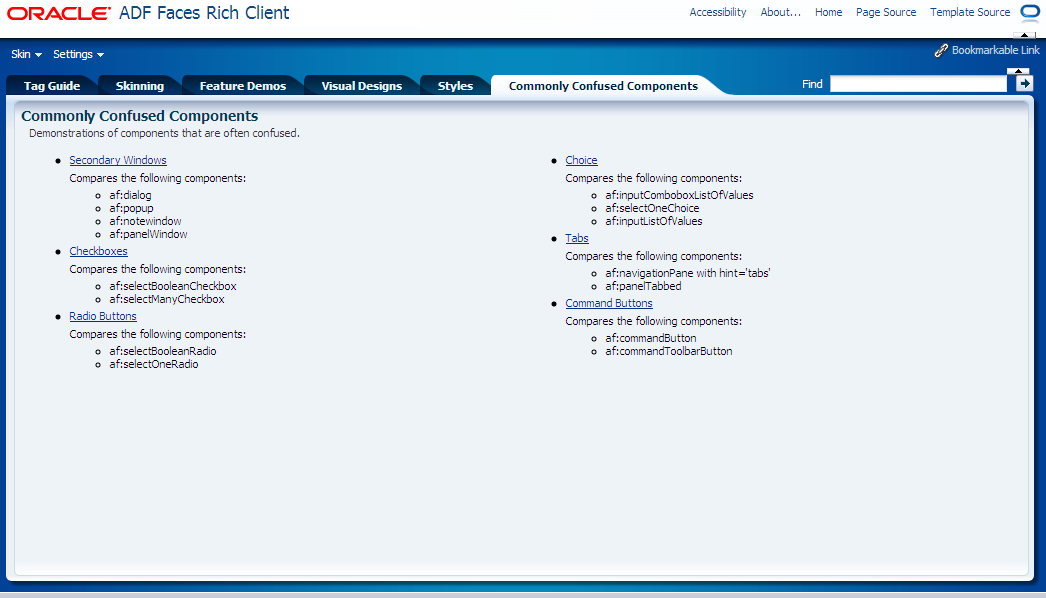
Task: Open the Radio Buttons comparison link
Action: coord(103,316)
